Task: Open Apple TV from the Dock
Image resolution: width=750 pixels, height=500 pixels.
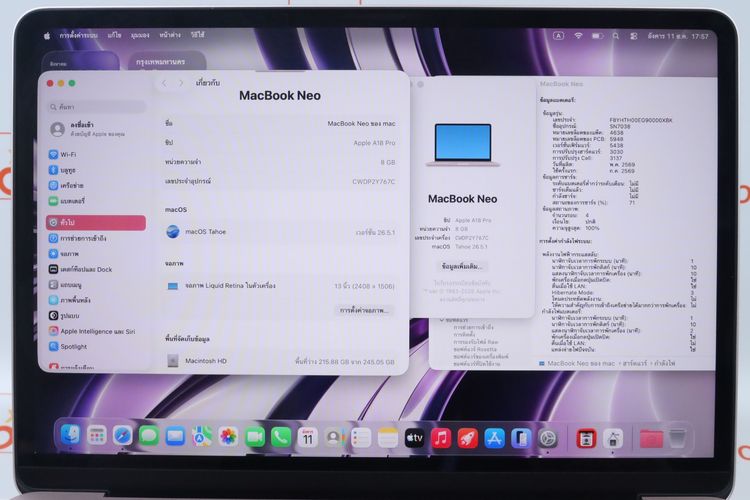Action: pyautogui.click(x=414, y=438)
